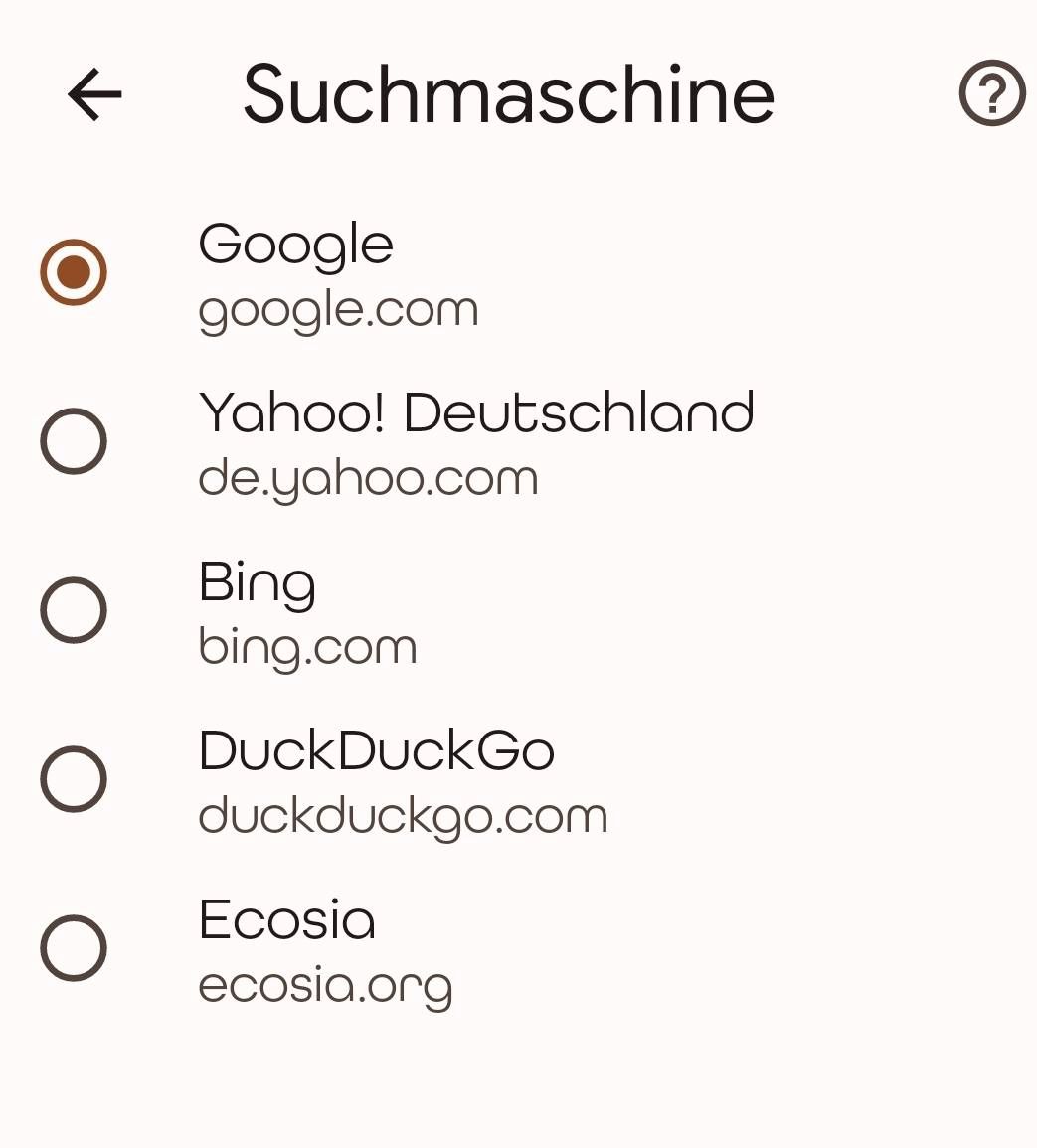Click the Bing search engine label
This screenshot has height=1148, width=1037.
(258, 584)
